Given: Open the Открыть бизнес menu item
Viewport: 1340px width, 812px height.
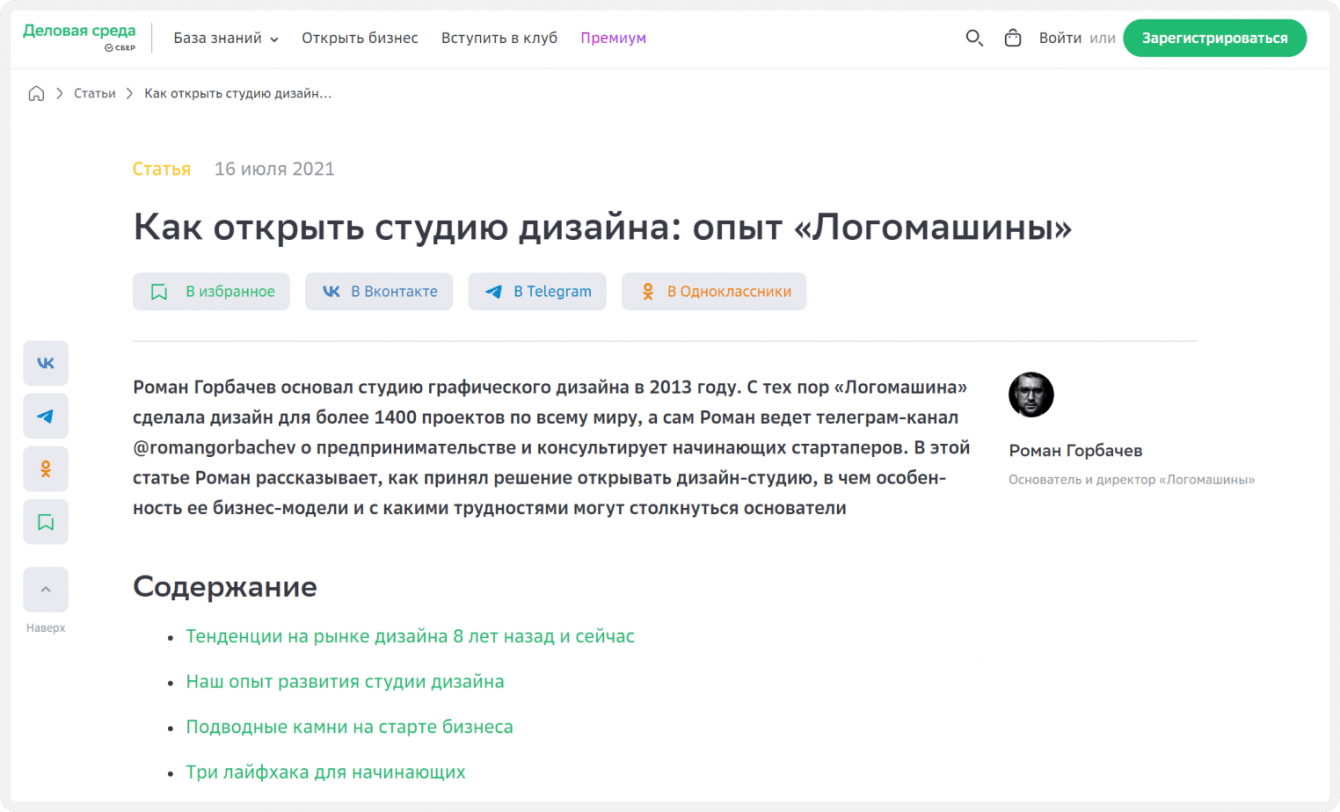Looking at the screenshot, I should (x=360, y=38).
